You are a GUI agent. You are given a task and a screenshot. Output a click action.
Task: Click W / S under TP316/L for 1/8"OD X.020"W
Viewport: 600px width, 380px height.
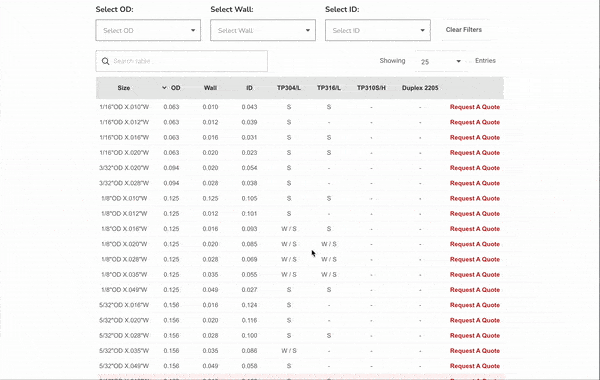coord(329,244)
